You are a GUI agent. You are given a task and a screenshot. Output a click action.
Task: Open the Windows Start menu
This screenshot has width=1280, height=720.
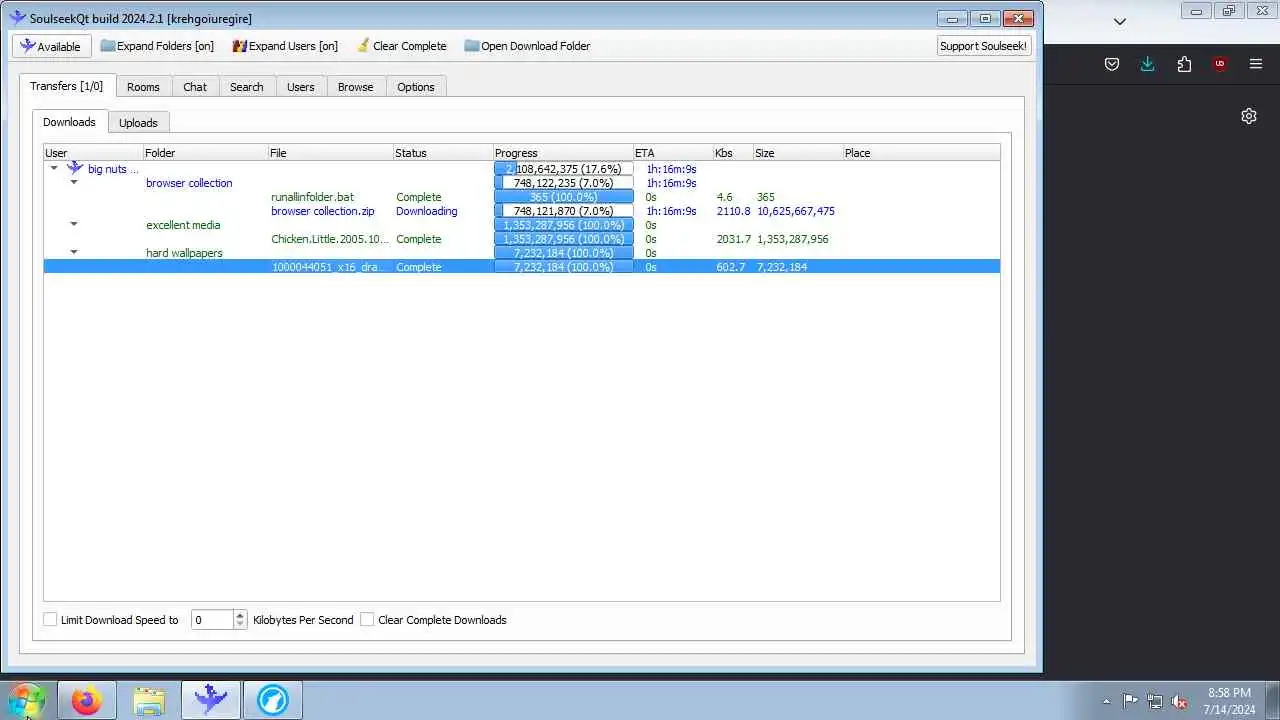[25, 700]
